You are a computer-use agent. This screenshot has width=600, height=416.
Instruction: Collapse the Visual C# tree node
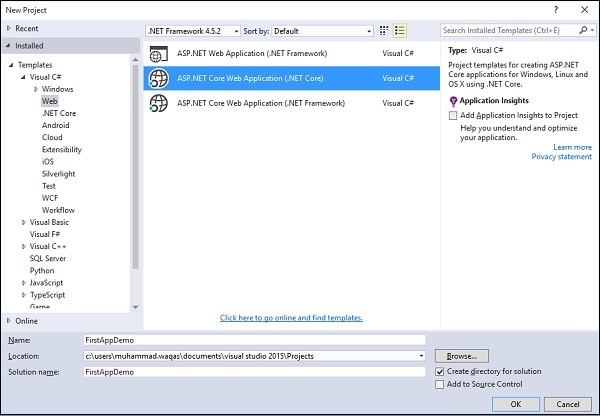pyautogui.click(x=24, y=77)
